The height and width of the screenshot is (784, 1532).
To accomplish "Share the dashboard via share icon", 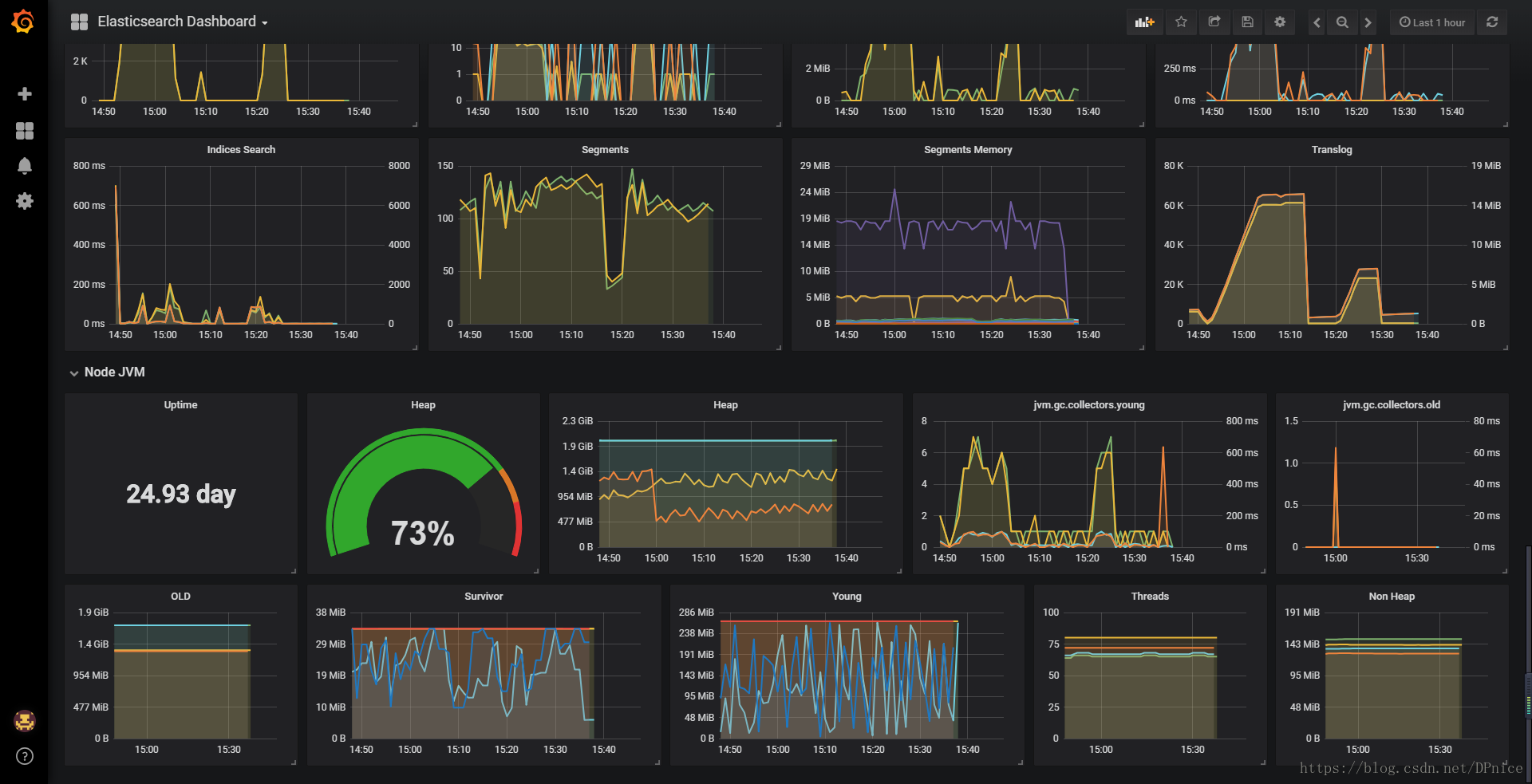I will (x=1214, y=22).
